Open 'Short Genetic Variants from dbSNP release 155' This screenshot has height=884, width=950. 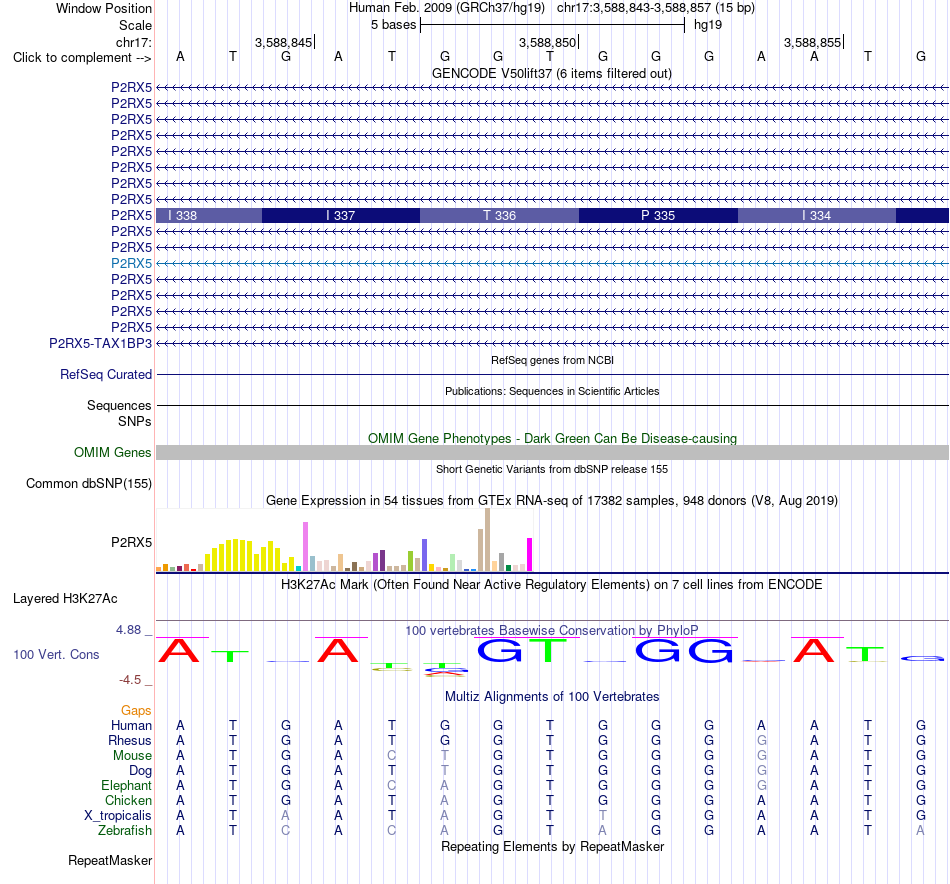click(552, 469)
